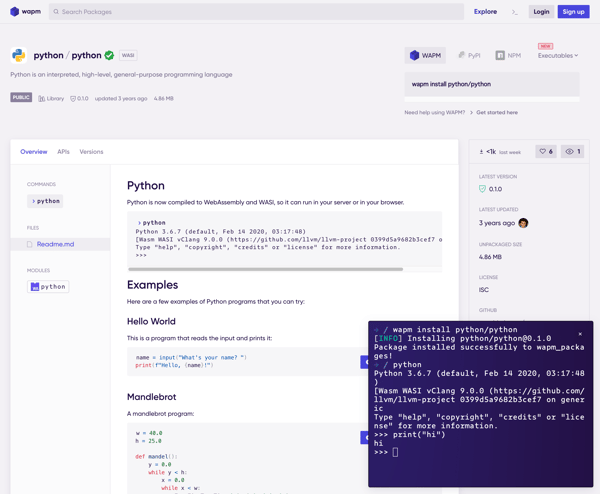600x494 pixels.
Task: Select the PyPI install tab
Action: click(469, 55)
